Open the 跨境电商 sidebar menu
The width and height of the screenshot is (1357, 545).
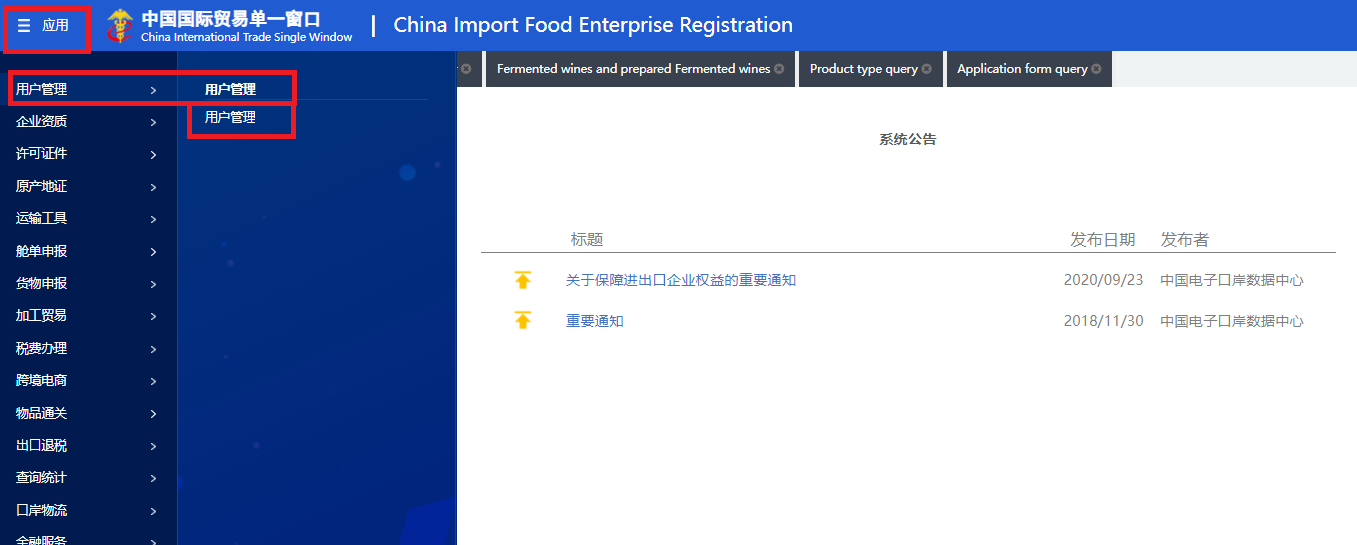[42, 381]
